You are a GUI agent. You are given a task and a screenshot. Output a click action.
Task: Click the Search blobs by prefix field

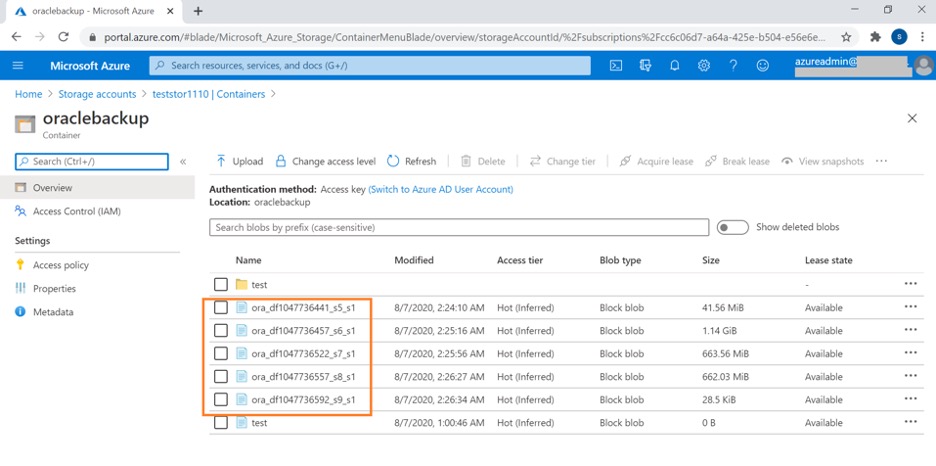(x=459, y=227)
